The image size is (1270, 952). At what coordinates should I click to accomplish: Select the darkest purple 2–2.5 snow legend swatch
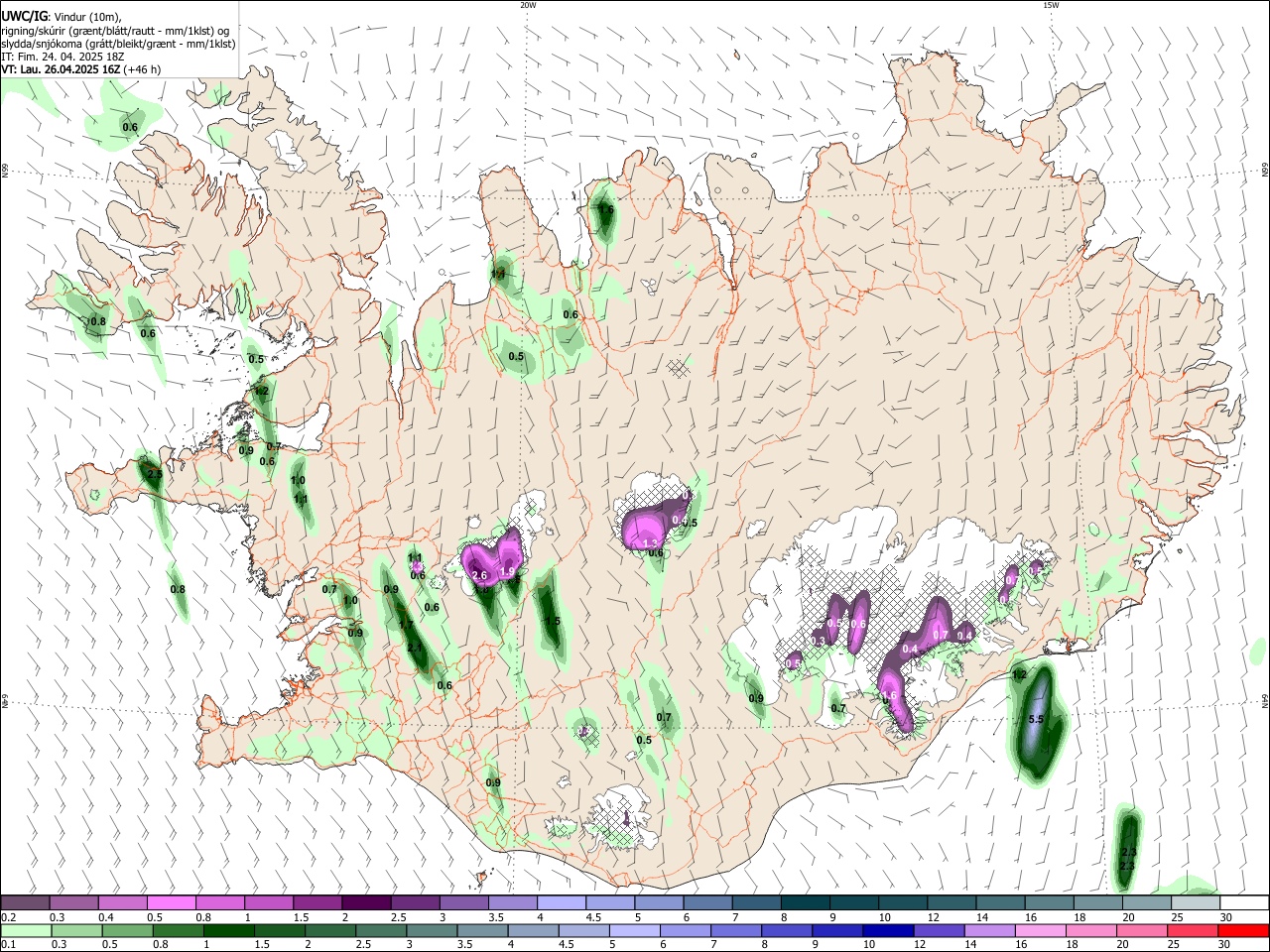coord(366,903)
